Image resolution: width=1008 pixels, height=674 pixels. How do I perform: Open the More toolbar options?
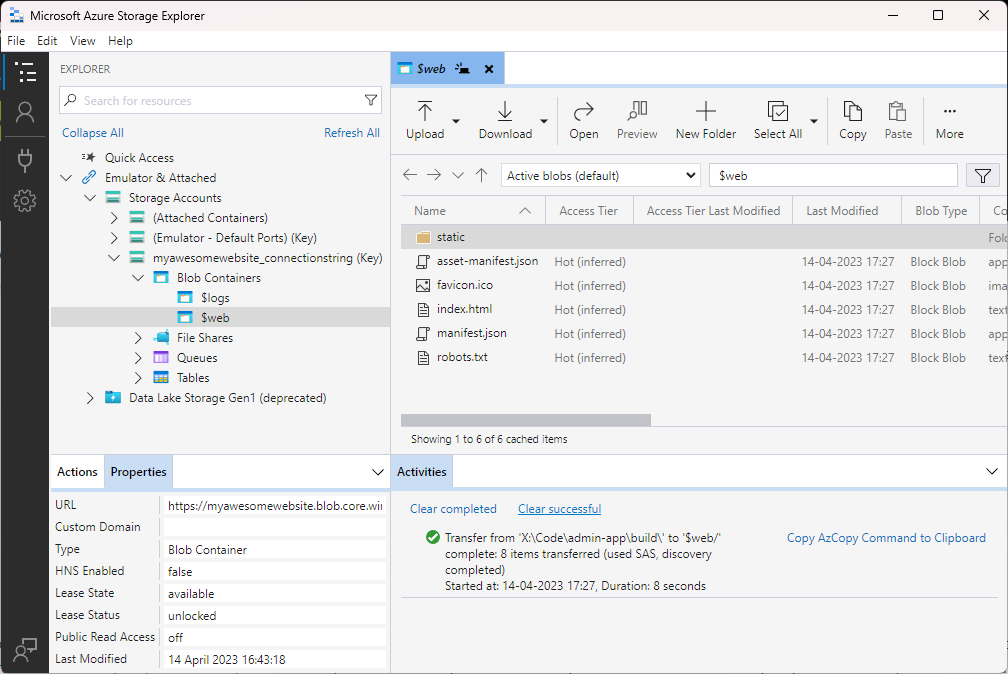(x=950, y=120)
